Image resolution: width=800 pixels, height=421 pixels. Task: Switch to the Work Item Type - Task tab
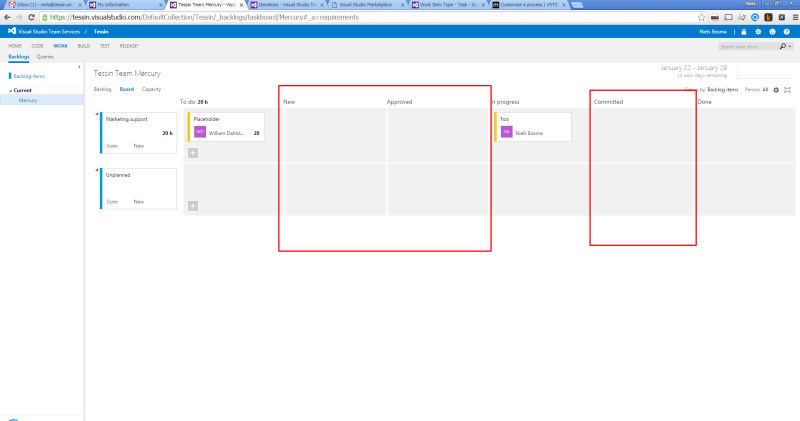pyautogui.click(x=446, y=5)
